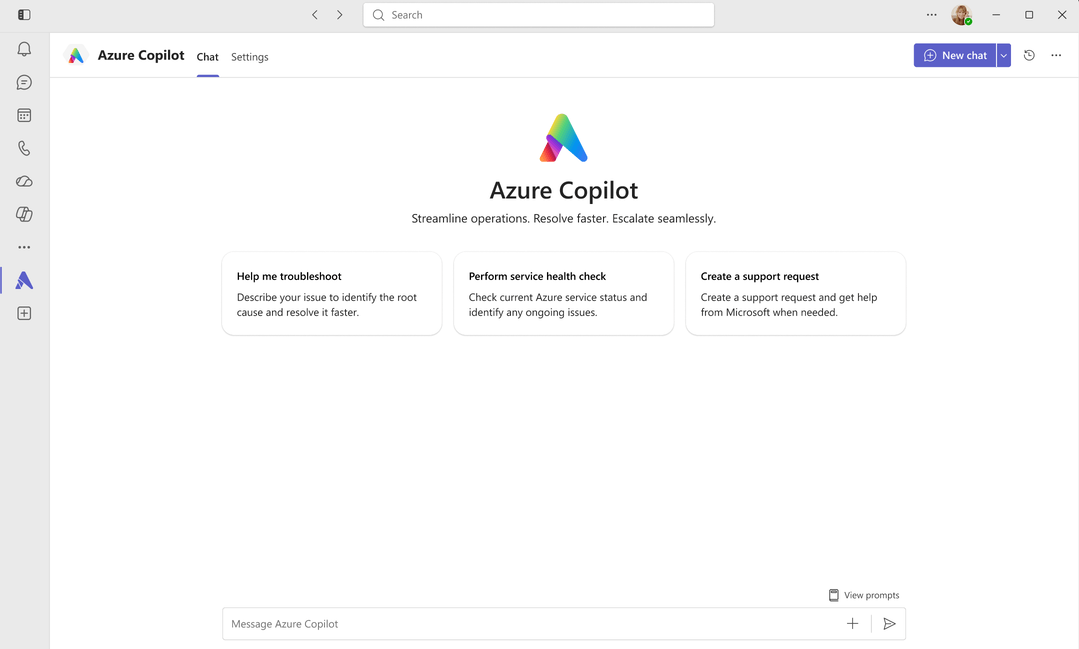Go forward with the right arrow
The image size is (1079, 649).
[x=339, y=14]
